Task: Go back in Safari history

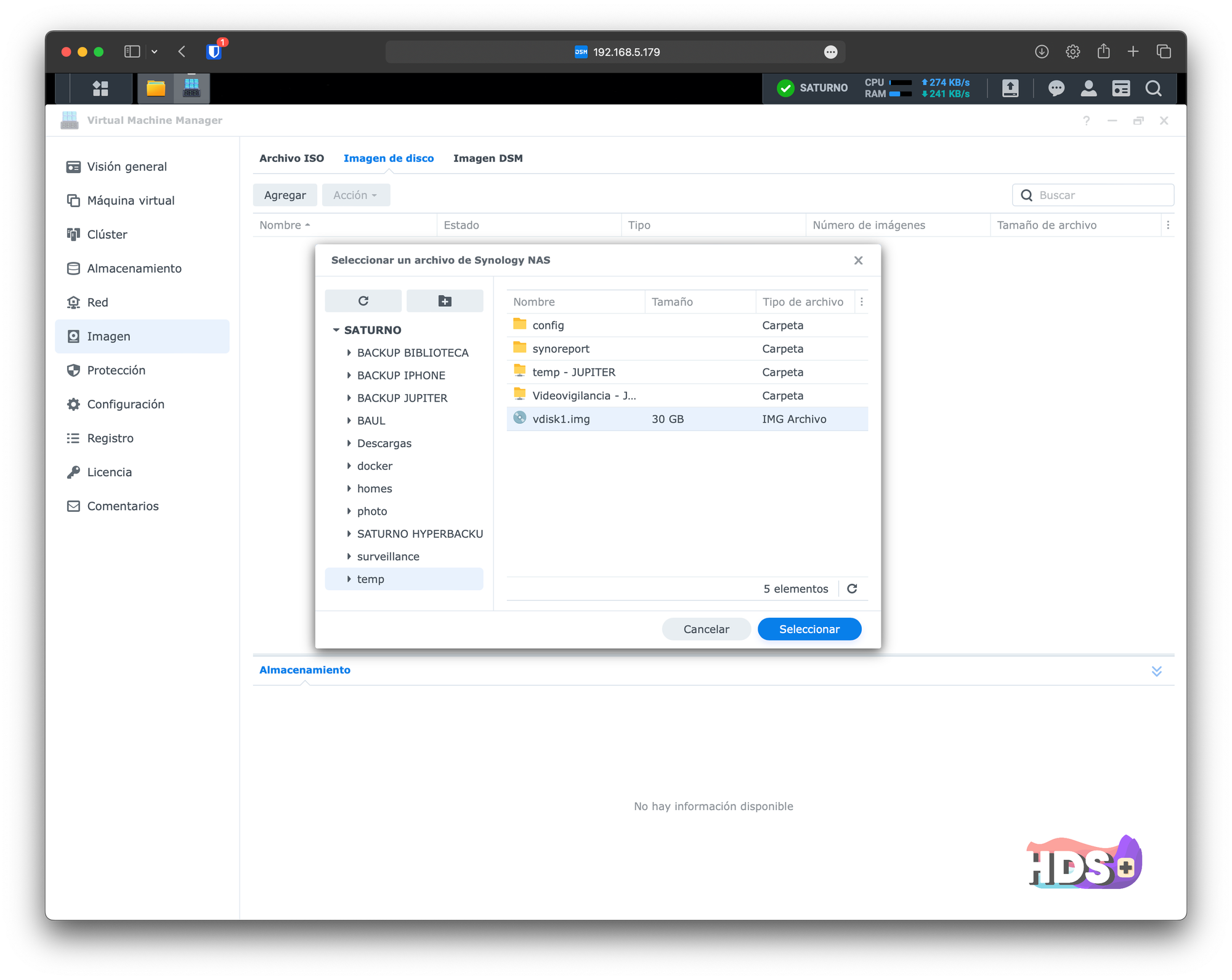Action: tap(182, 52)
